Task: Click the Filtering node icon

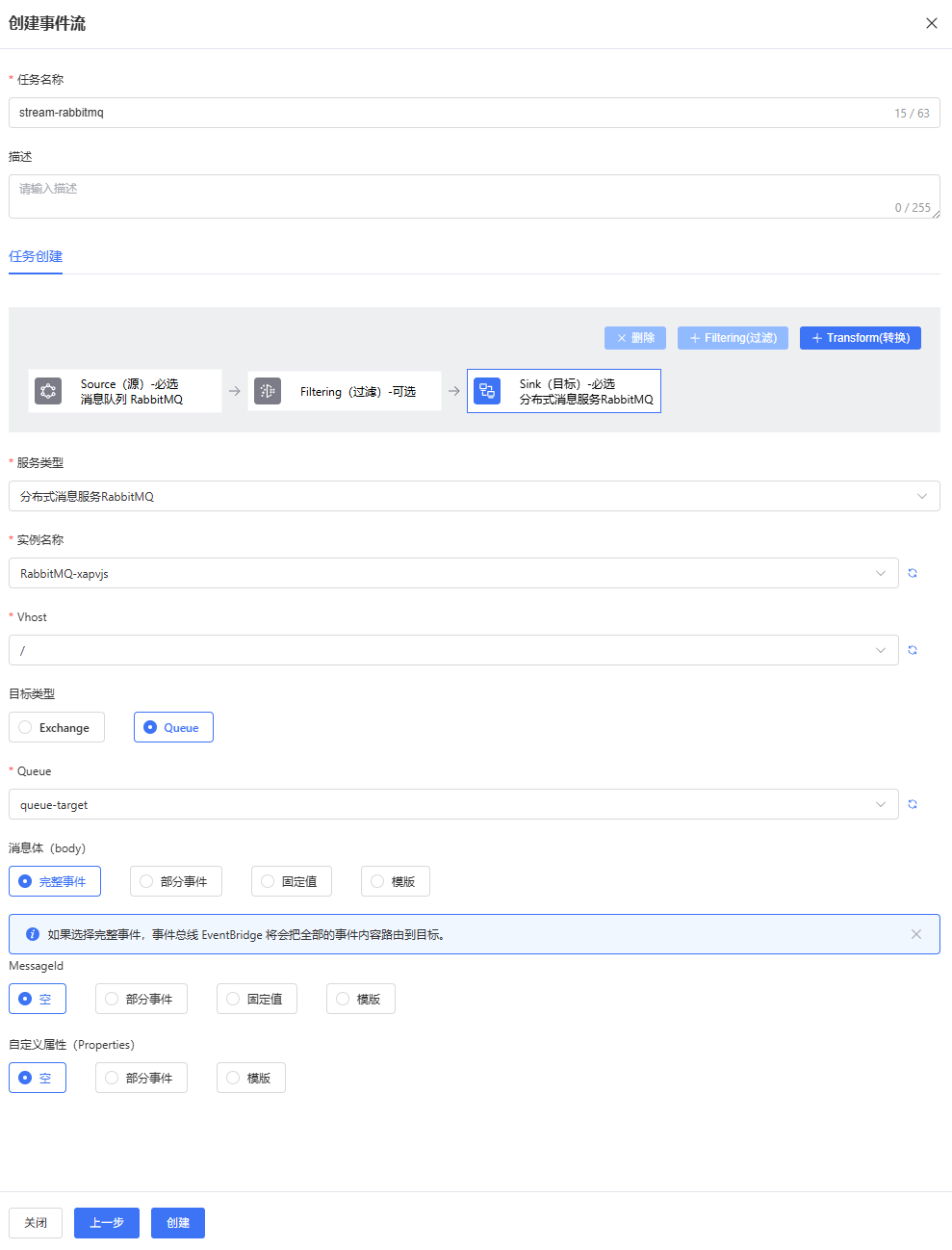Action: tap(268, 391)
